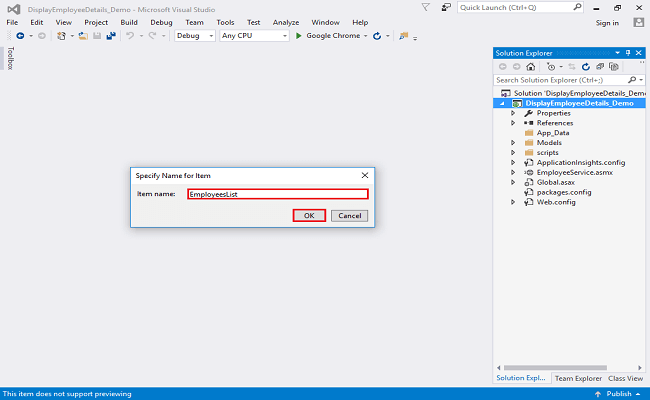Screen dimensions: 650x400
Task: Close the Specify Name for Item dialog
Action: (365, 175)
